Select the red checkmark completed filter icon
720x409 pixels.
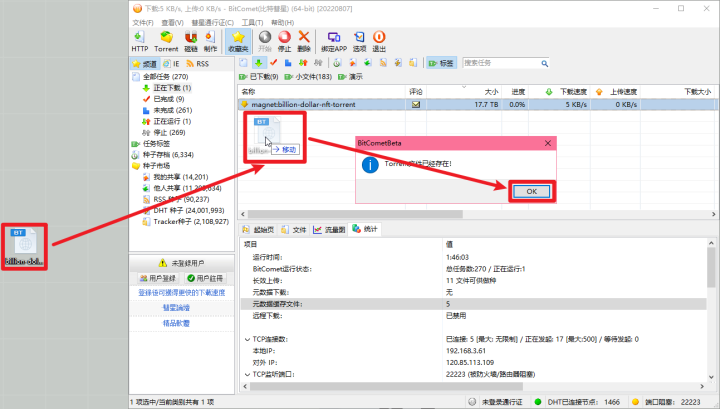(x=274, y=63)
